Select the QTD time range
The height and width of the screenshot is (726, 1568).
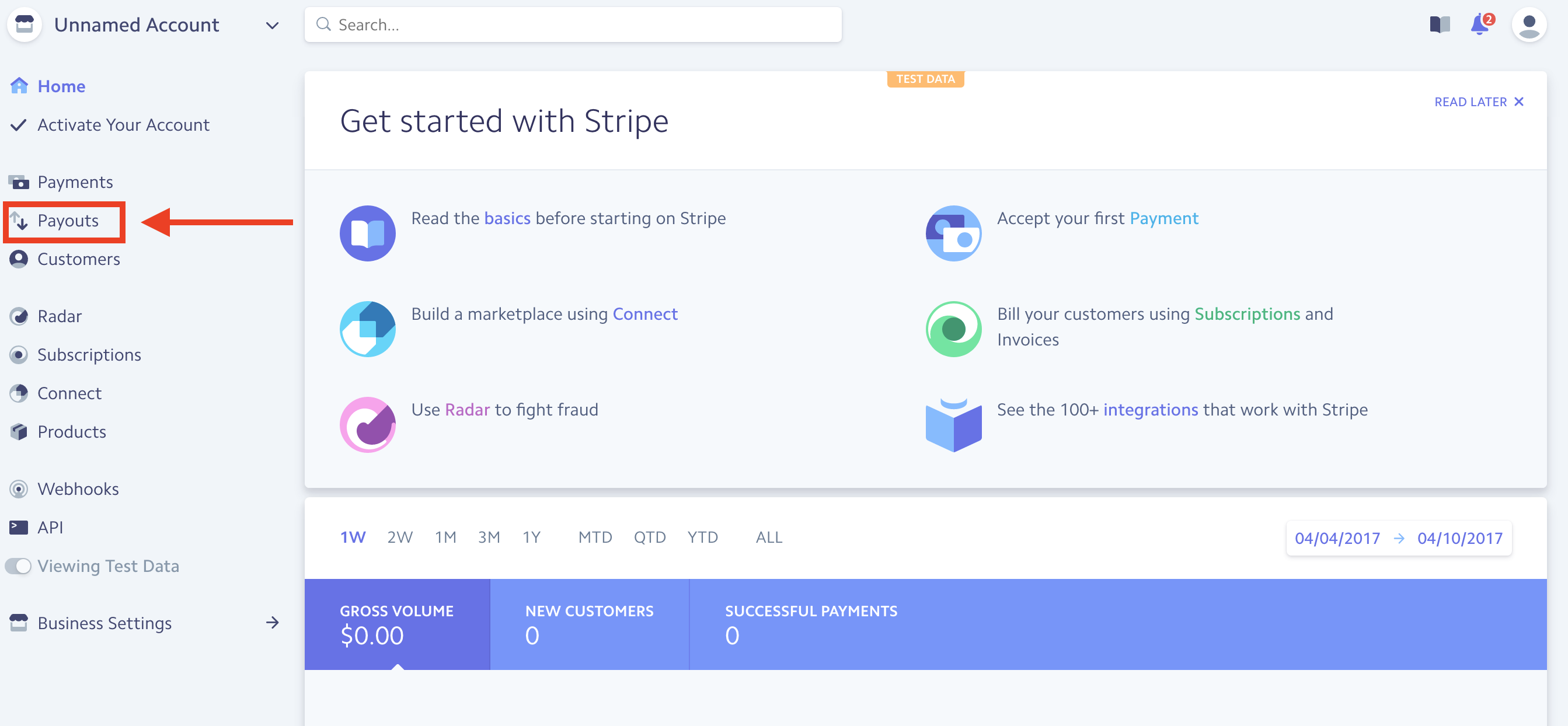650,537
